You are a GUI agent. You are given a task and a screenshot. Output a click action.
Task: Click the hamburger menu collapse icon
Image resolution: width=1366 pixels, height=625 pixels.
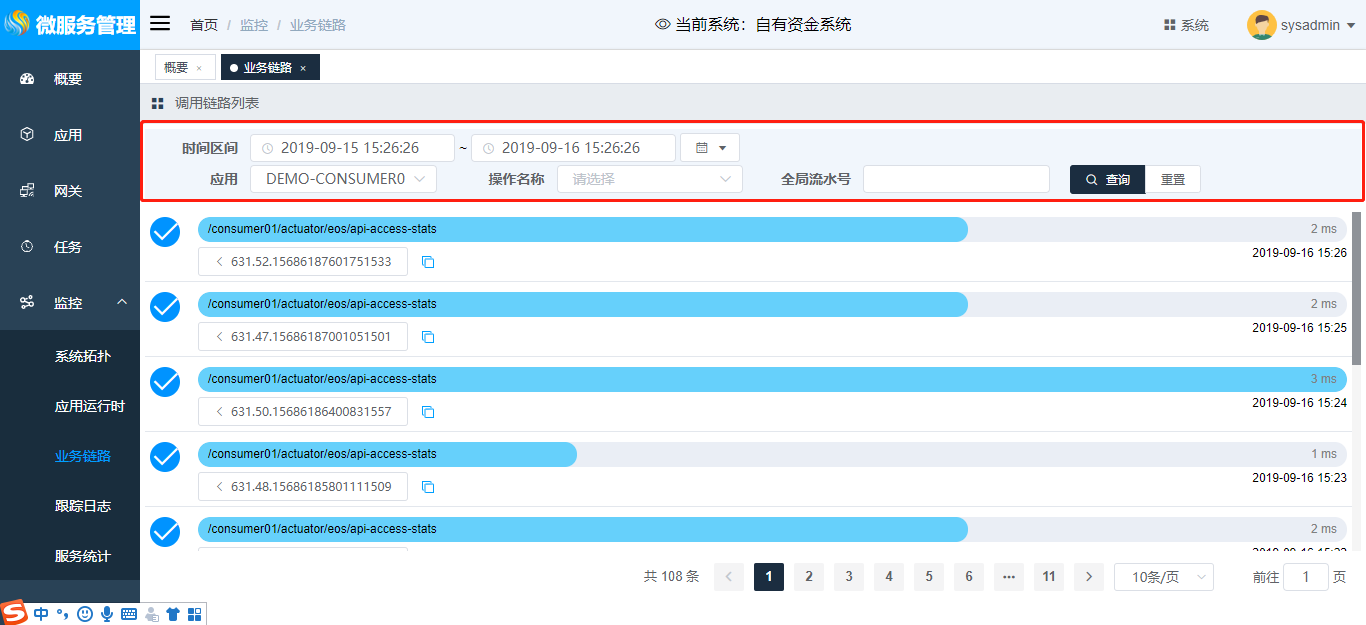click(x=160, y=24)
